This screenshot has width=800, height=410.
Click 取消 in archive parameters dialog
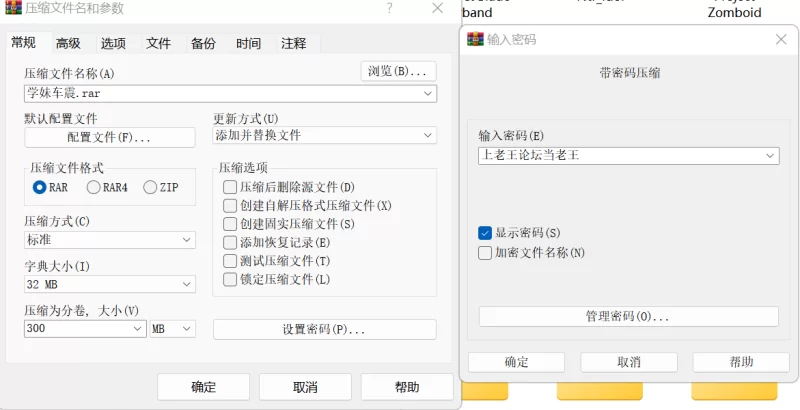[305, 387]
